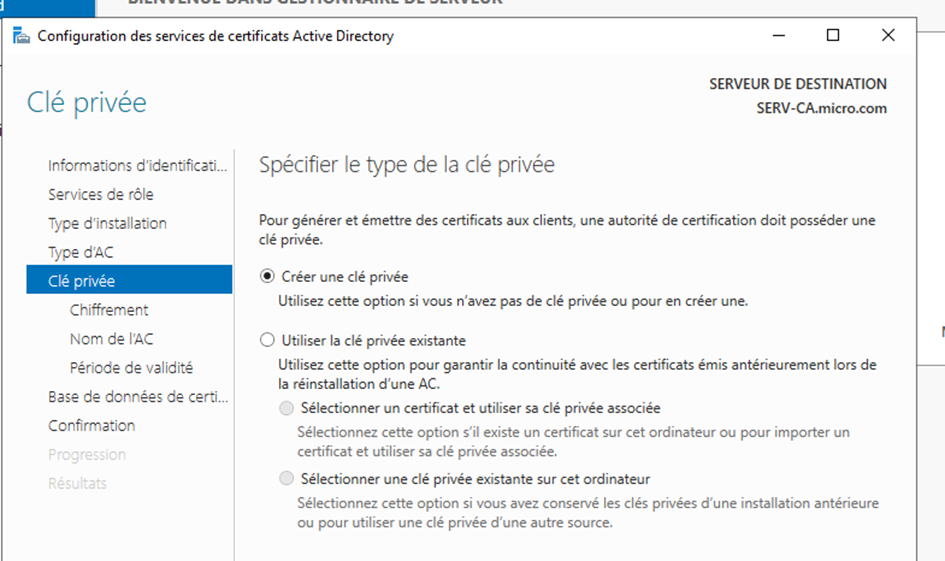The width and height of the screenshot is (945, 561).
Task: Select Utiliser la clé privée existante
Action: pyautogui.click(x=267, y=340)
